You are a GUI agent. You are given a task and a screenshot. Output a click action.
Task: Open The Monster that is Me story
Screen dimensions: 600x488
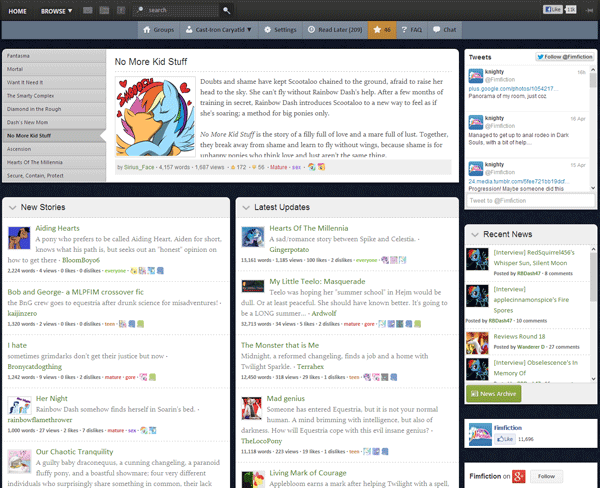tap(280, 345)
